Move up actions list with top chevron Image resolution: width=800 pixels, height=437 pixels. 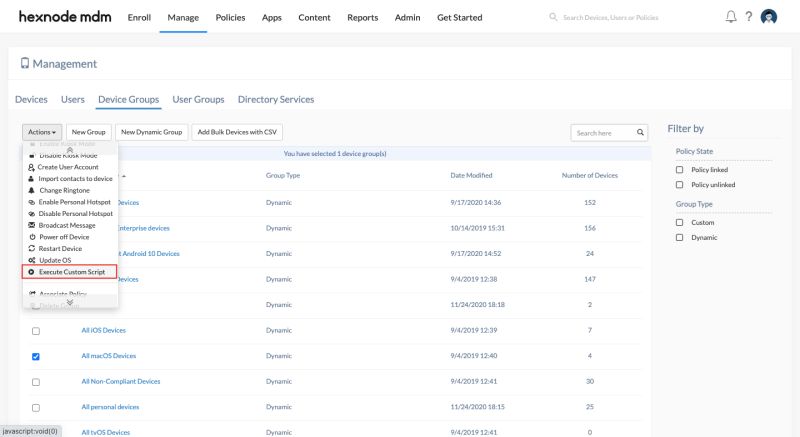click(70, 150)
